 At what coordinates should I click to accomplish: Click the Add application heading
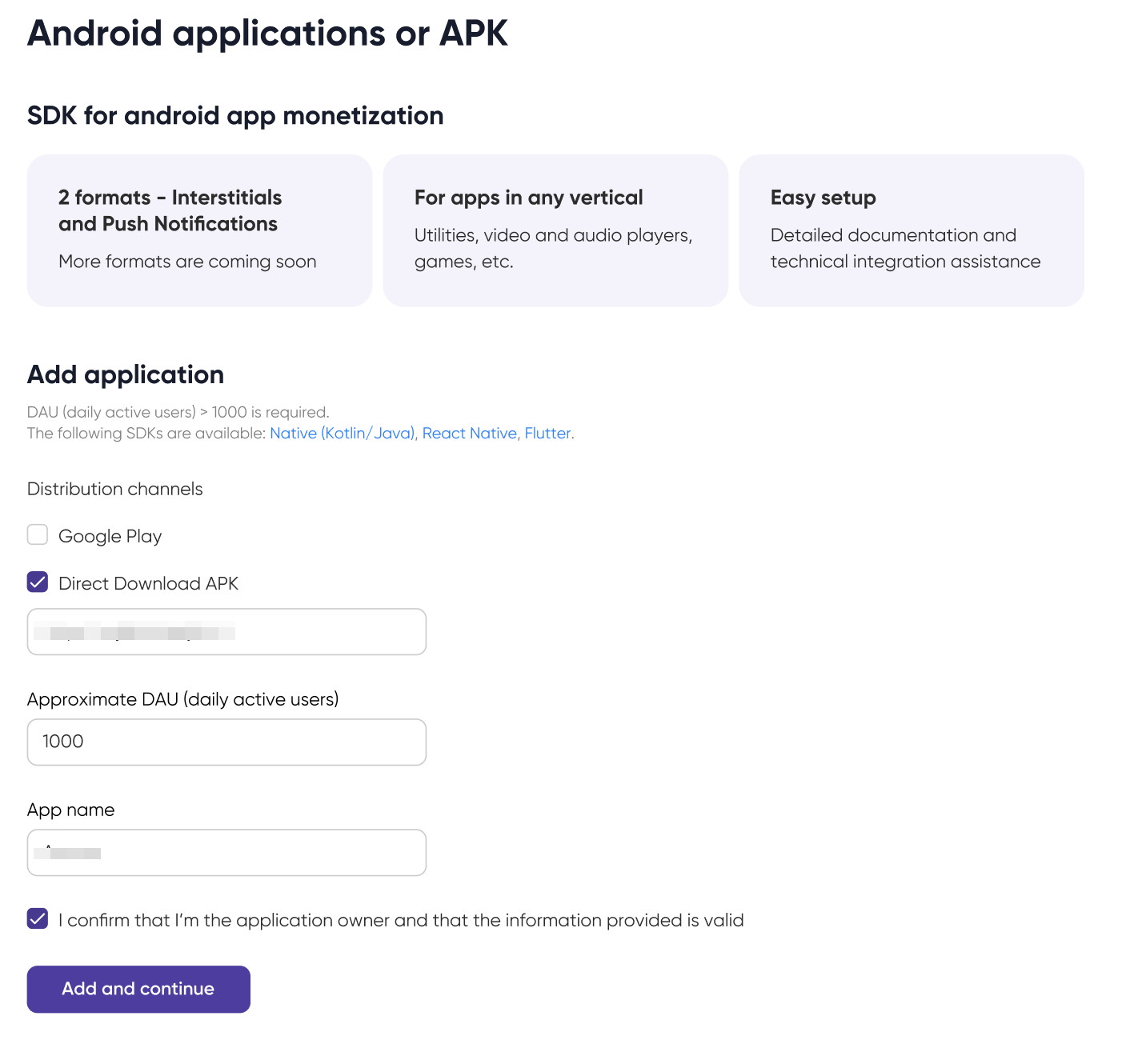(126, 374)
